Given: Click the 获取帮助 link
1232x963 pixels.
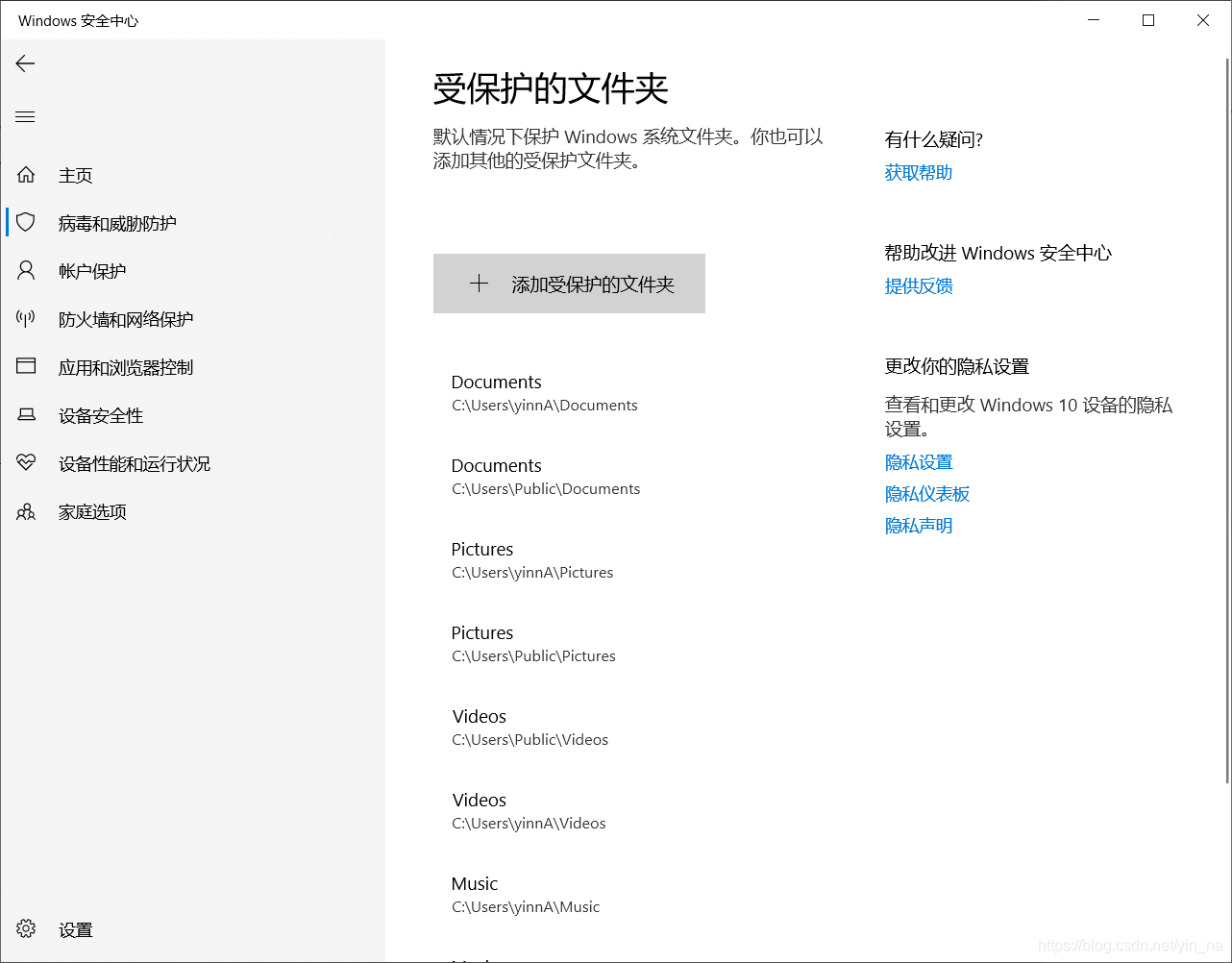Looking at the screenshot, I should (919, 173).
